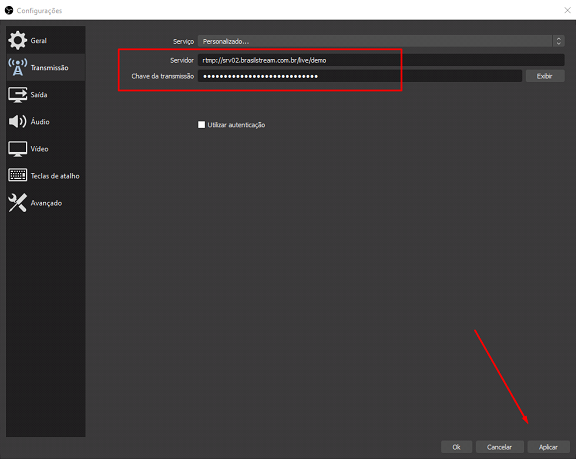
Task: Click the Serviço label text
Action: (183, 41)
